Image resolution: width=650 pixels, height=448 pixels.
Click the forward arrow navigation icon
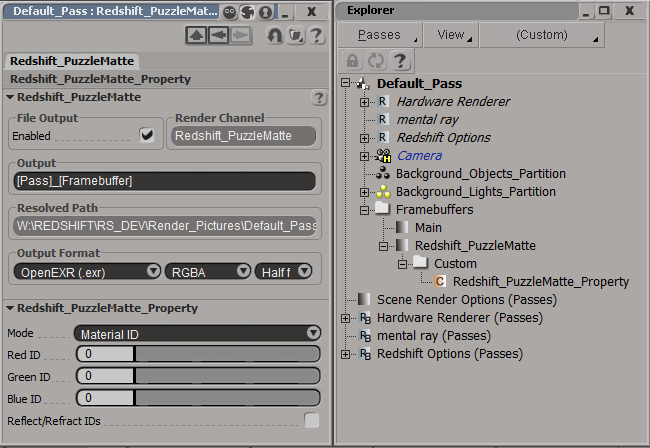tap(241, 35)
